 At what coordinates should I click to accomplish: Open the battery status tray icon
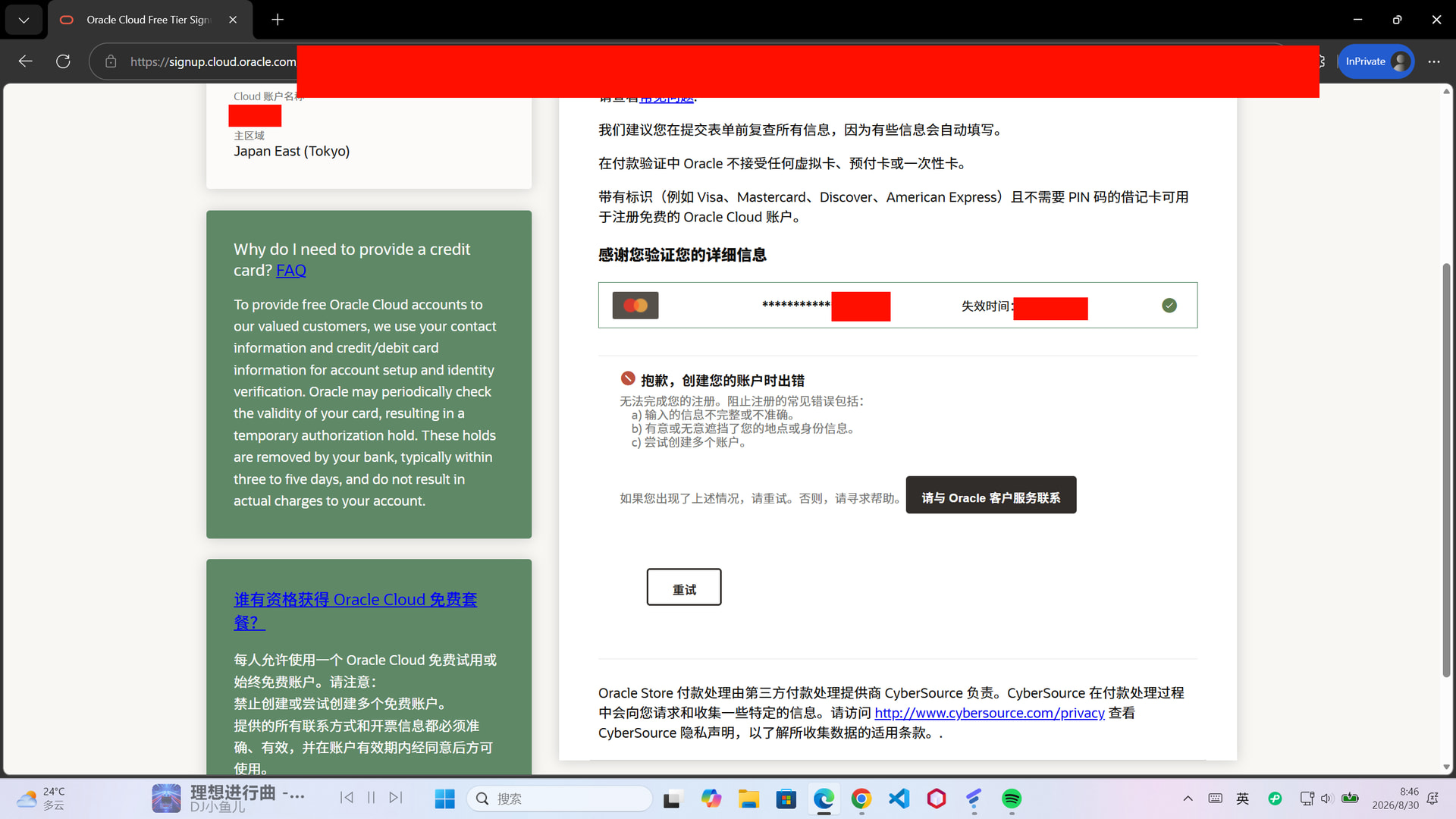click(1351, 799)
